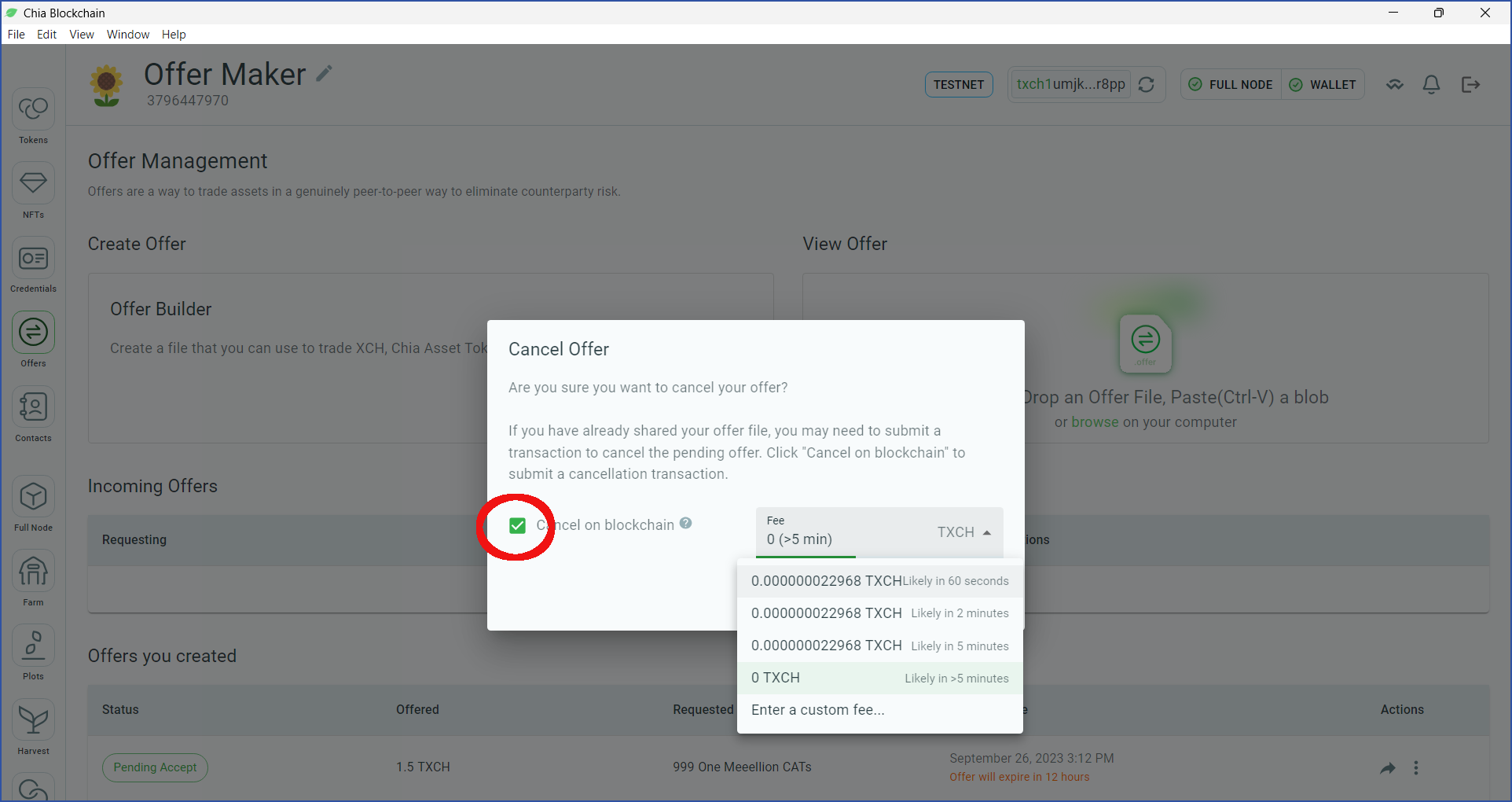
Task: Open the Contacts sidebar icon
Action: point(33,407)
